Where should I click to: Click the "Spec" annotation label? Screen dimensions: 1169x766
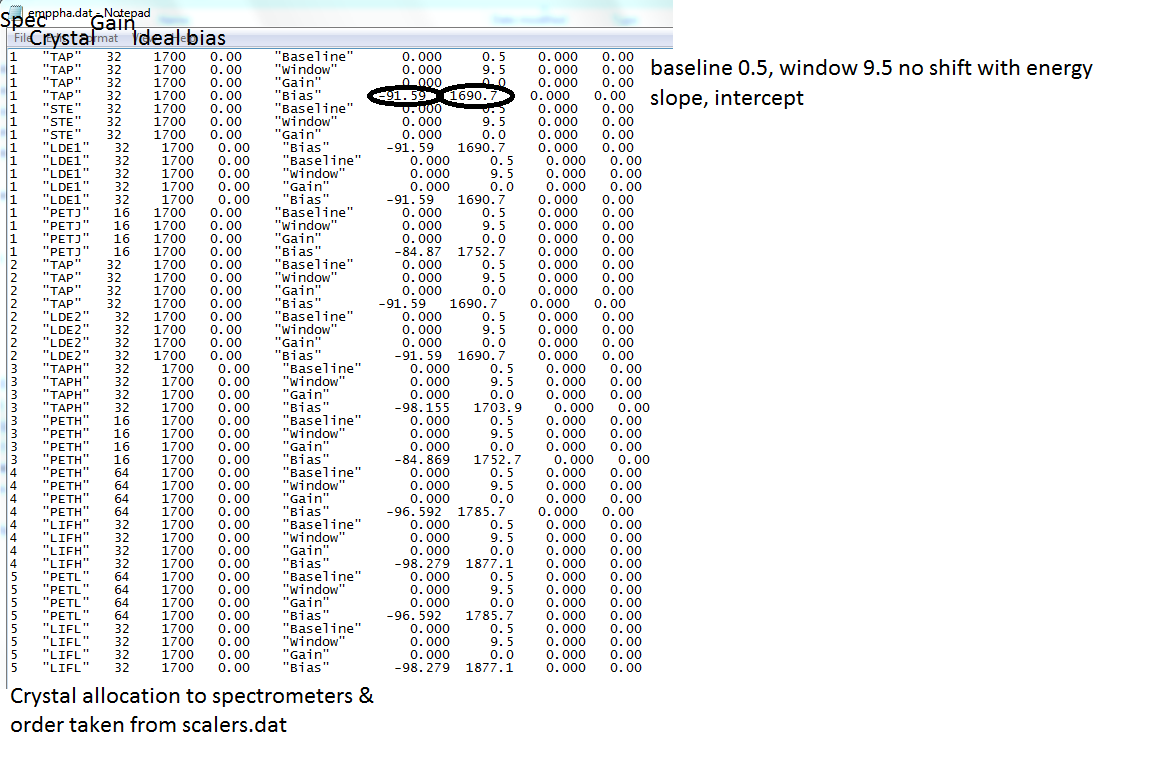[22, 18]
